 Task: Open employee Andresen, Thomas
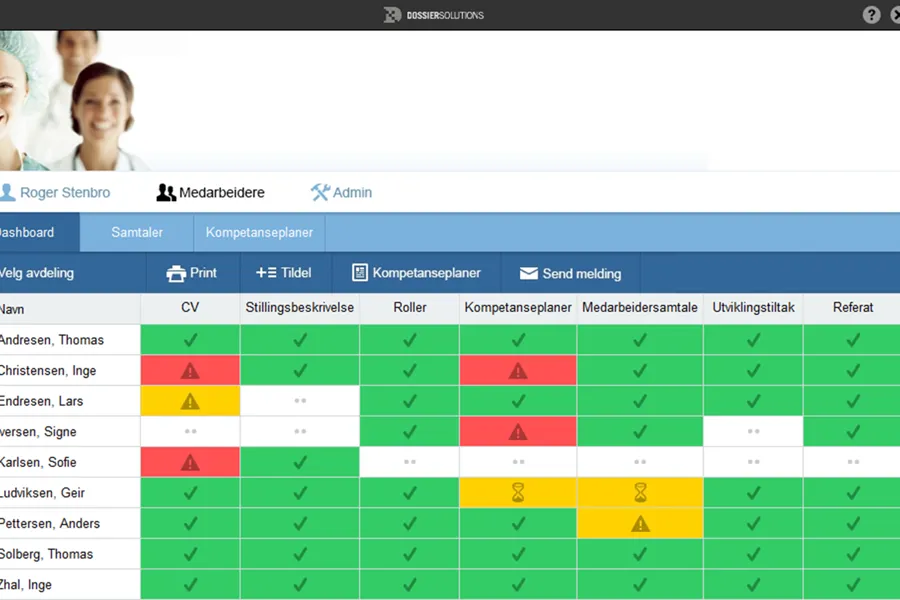click(x=50, y=340)
